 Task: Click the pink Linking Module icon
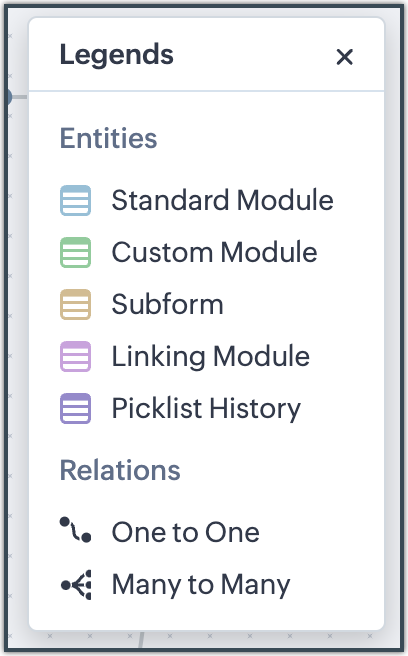tap(75, 356)
